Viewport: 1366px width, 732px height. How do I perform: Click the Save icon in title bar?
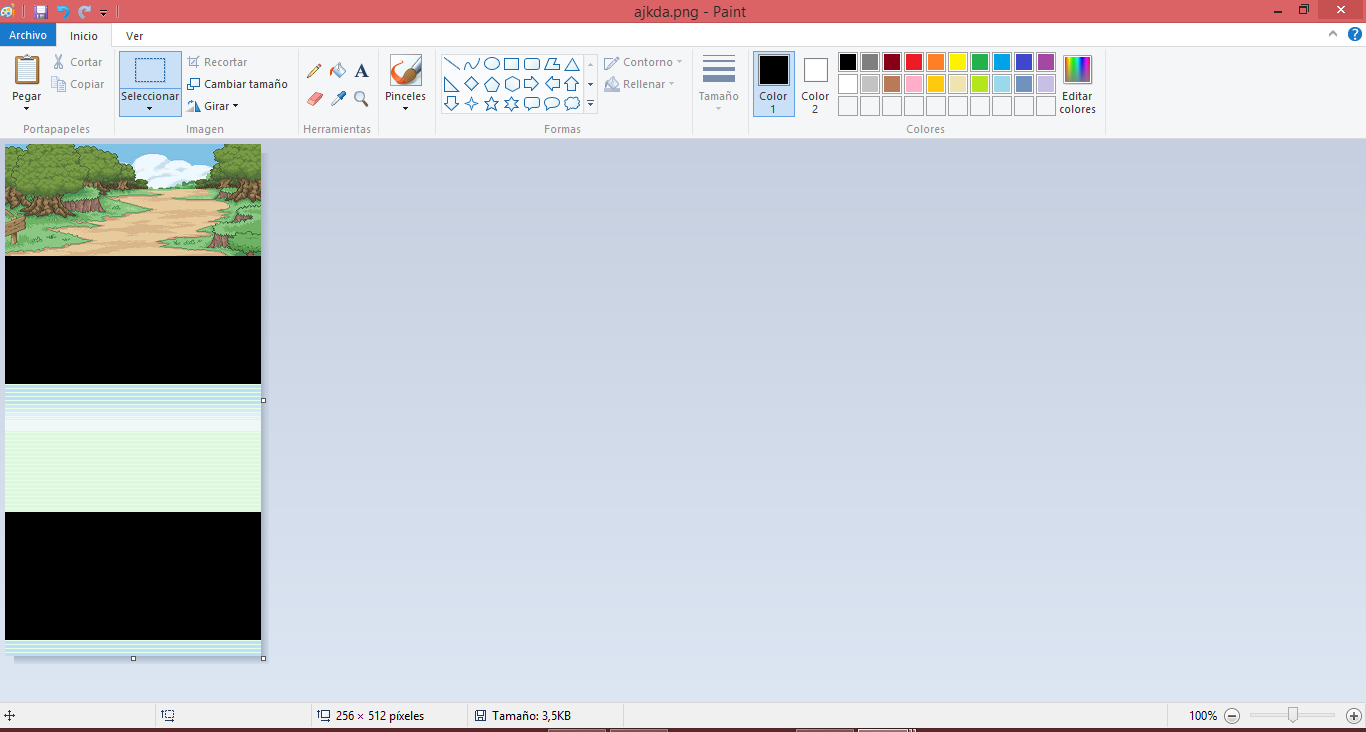pyautogui.click(x=41, y=12)
